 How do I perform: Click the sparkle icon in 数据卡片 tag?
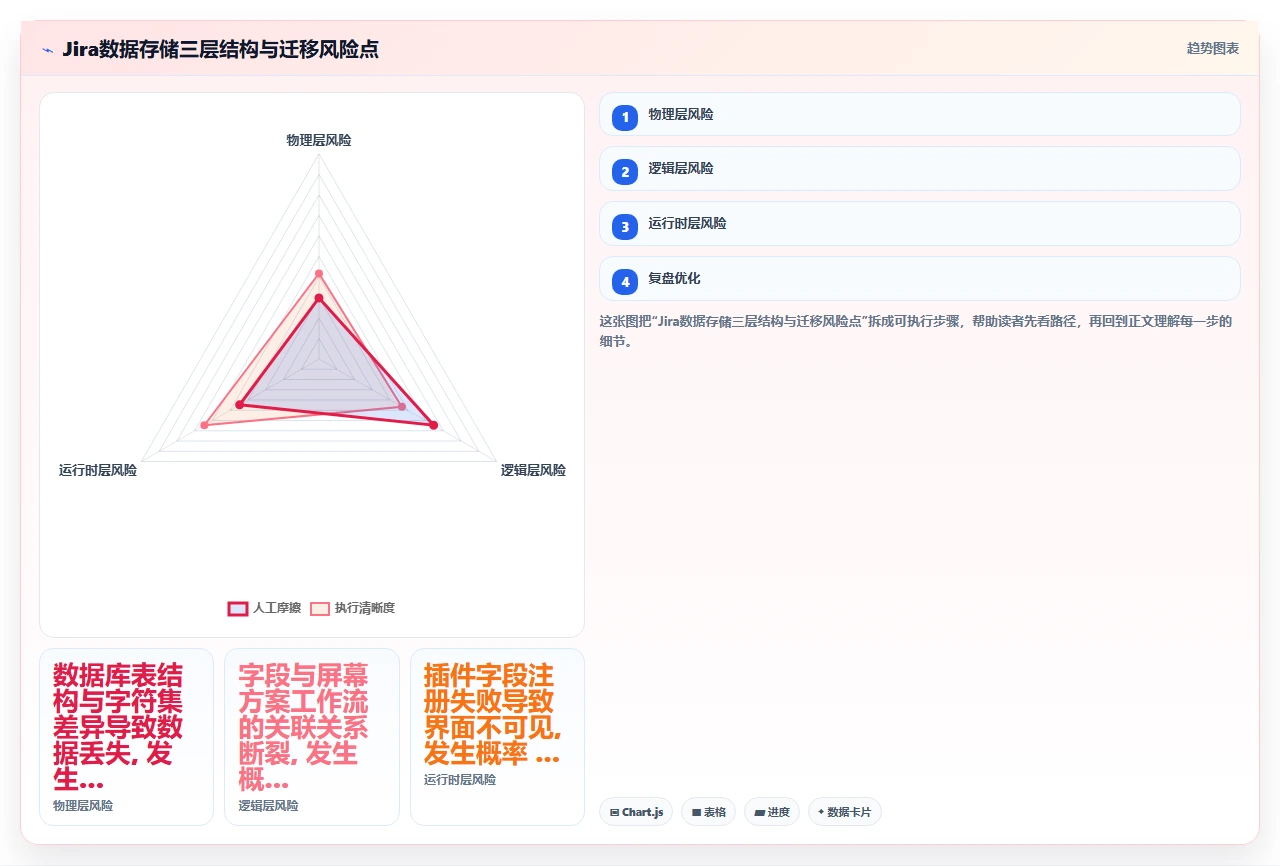(821, 812)
